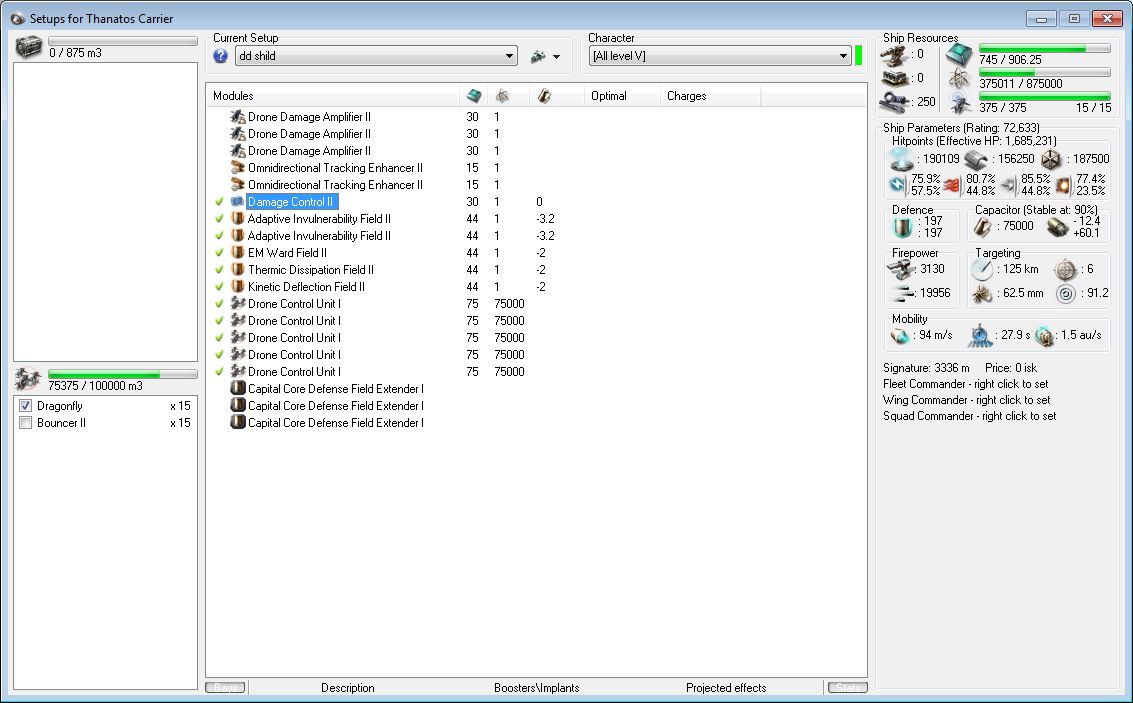Expand the arrow beside the ship icon

click(556, 56)
